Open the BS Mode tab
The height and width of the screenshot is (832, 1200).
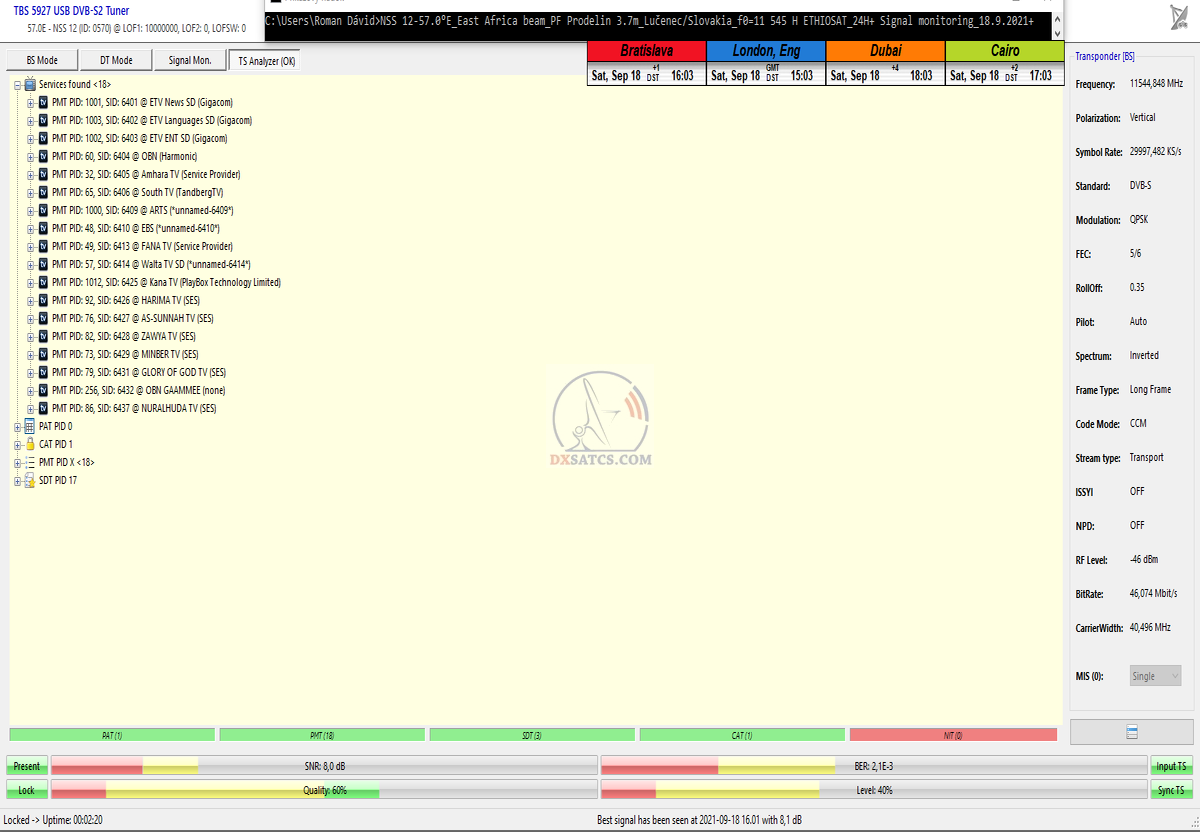[x=41, y=61]
